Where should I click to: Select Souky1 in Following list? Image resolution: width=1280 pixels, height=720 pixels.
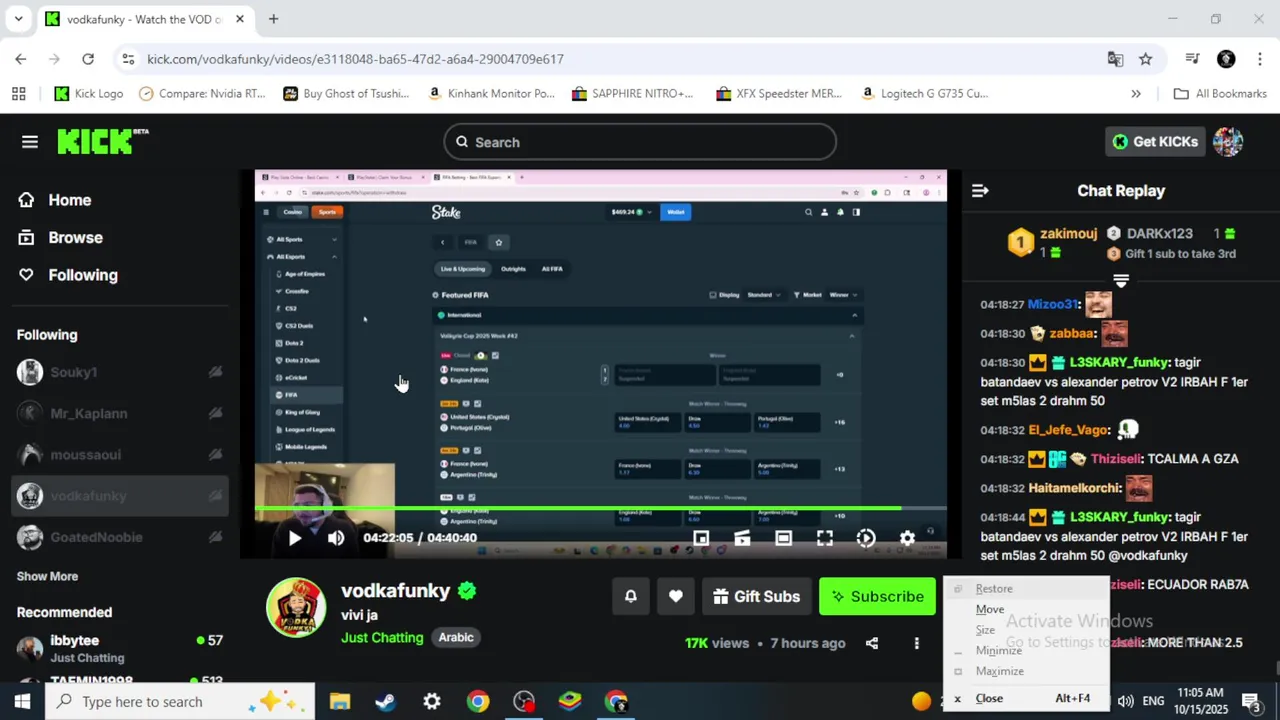coord(120,372)
